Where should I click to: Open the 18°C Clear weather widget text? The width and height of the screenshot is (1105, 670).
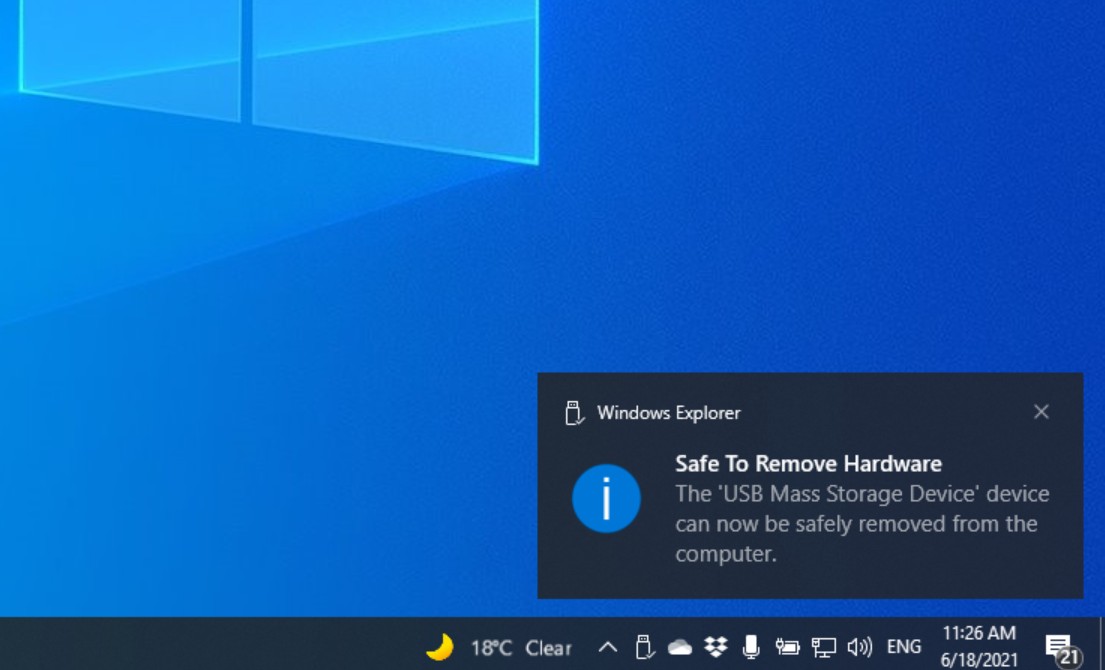click(521, 648)
